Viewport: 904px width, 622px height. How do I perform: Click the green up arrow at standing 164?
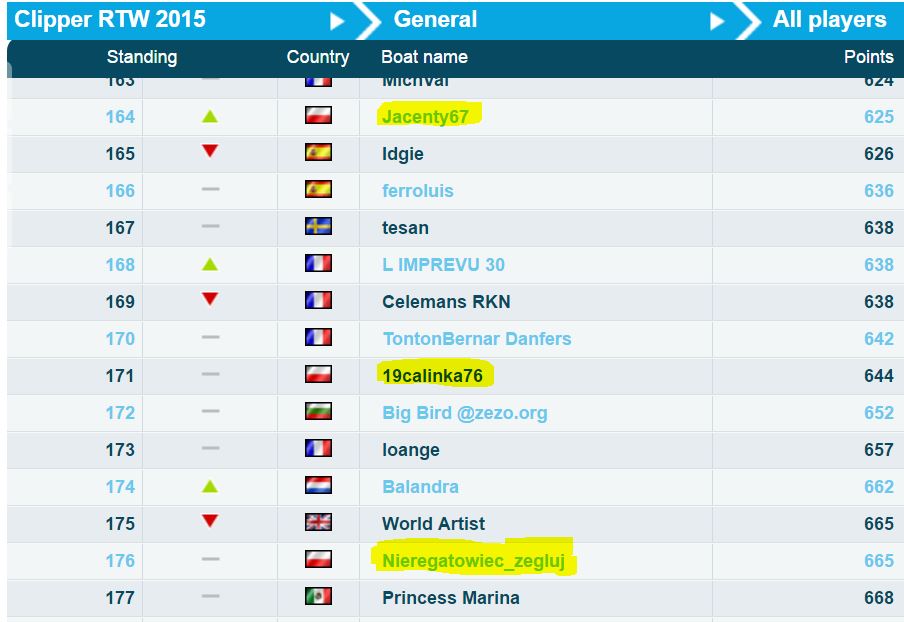point(210,116)
